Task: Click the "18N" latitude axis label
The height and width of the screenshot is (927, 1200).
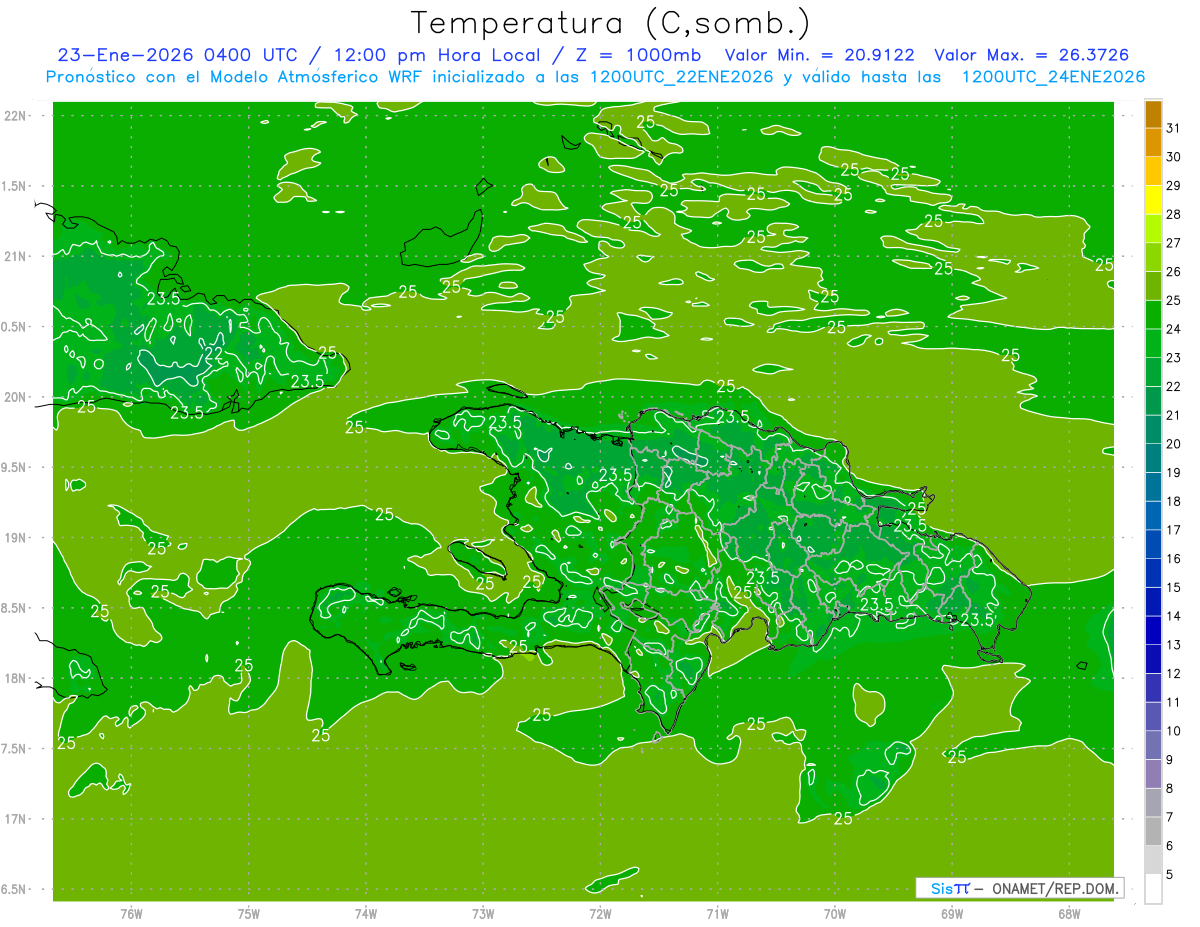Action: tap(15, 678)
